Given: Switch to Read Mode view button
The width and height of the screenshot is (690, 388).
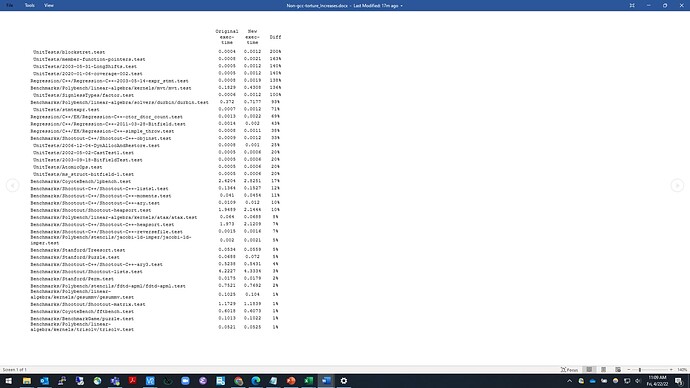Looking at the screenshot, I should pyautogui.click(x=589, y=370).
